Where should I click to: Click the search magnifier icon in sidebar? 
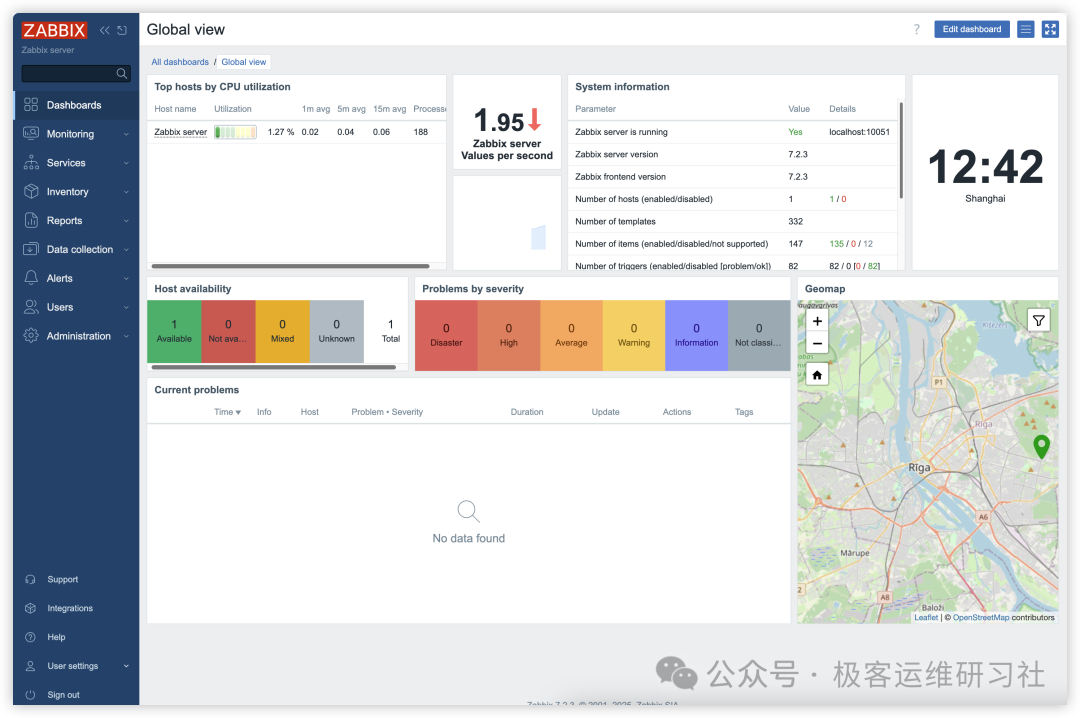(x=122, y=73)
